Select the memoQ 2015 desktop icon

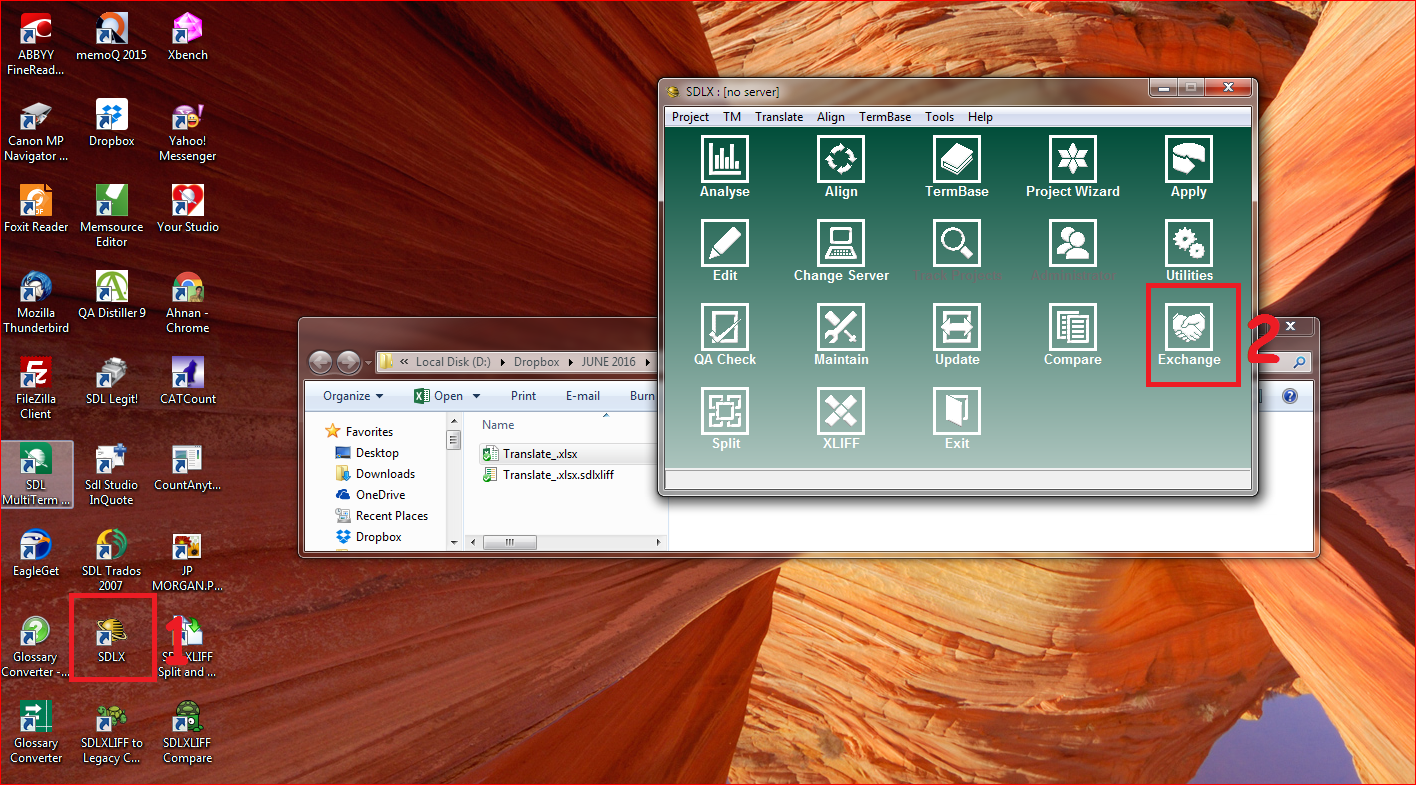click(112, 38)
